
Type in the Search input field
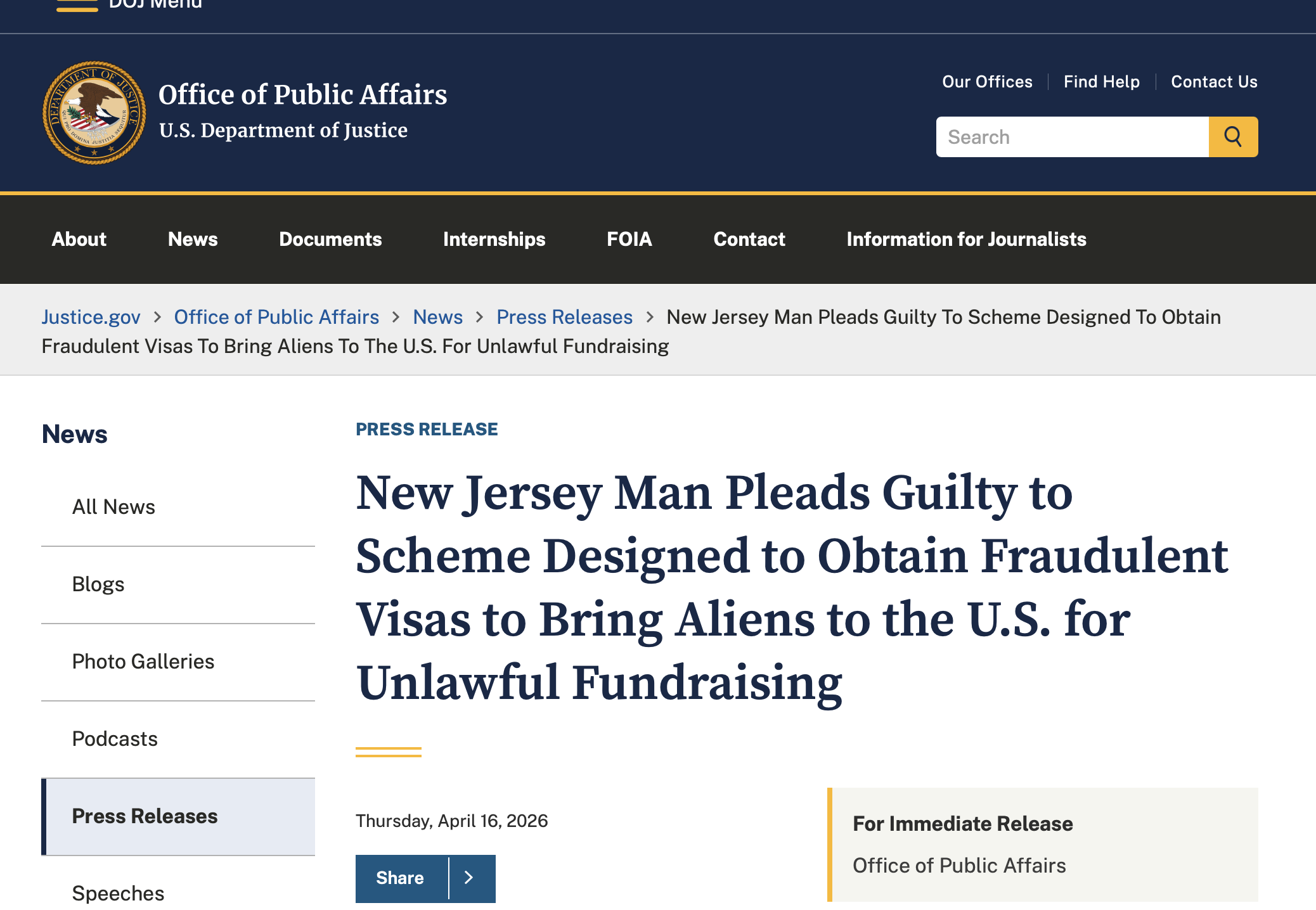click(x=1072, y=137)
